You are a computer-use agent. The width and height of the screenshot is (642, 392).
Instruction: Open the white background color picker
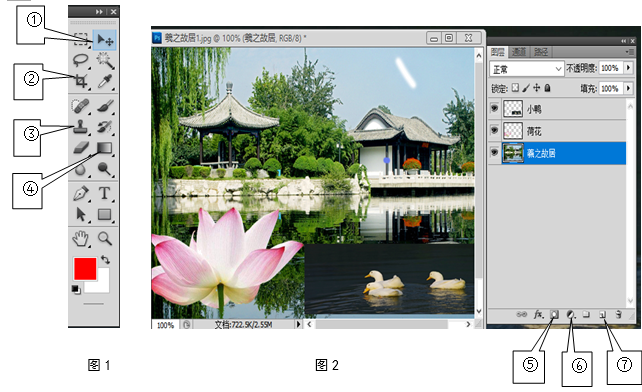[102, 285]
